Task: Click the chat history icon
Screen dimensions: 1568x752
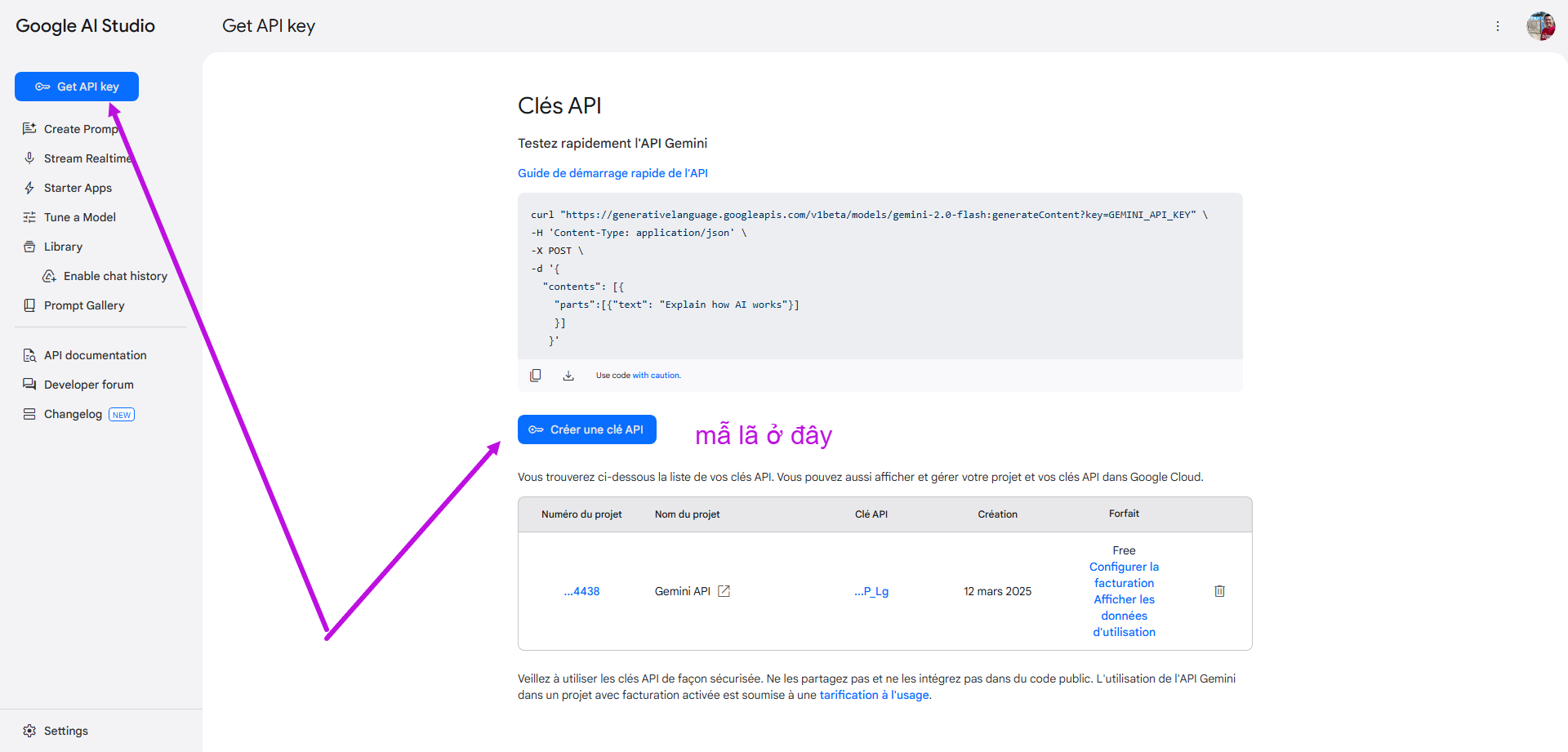Action: coord(49,276)
